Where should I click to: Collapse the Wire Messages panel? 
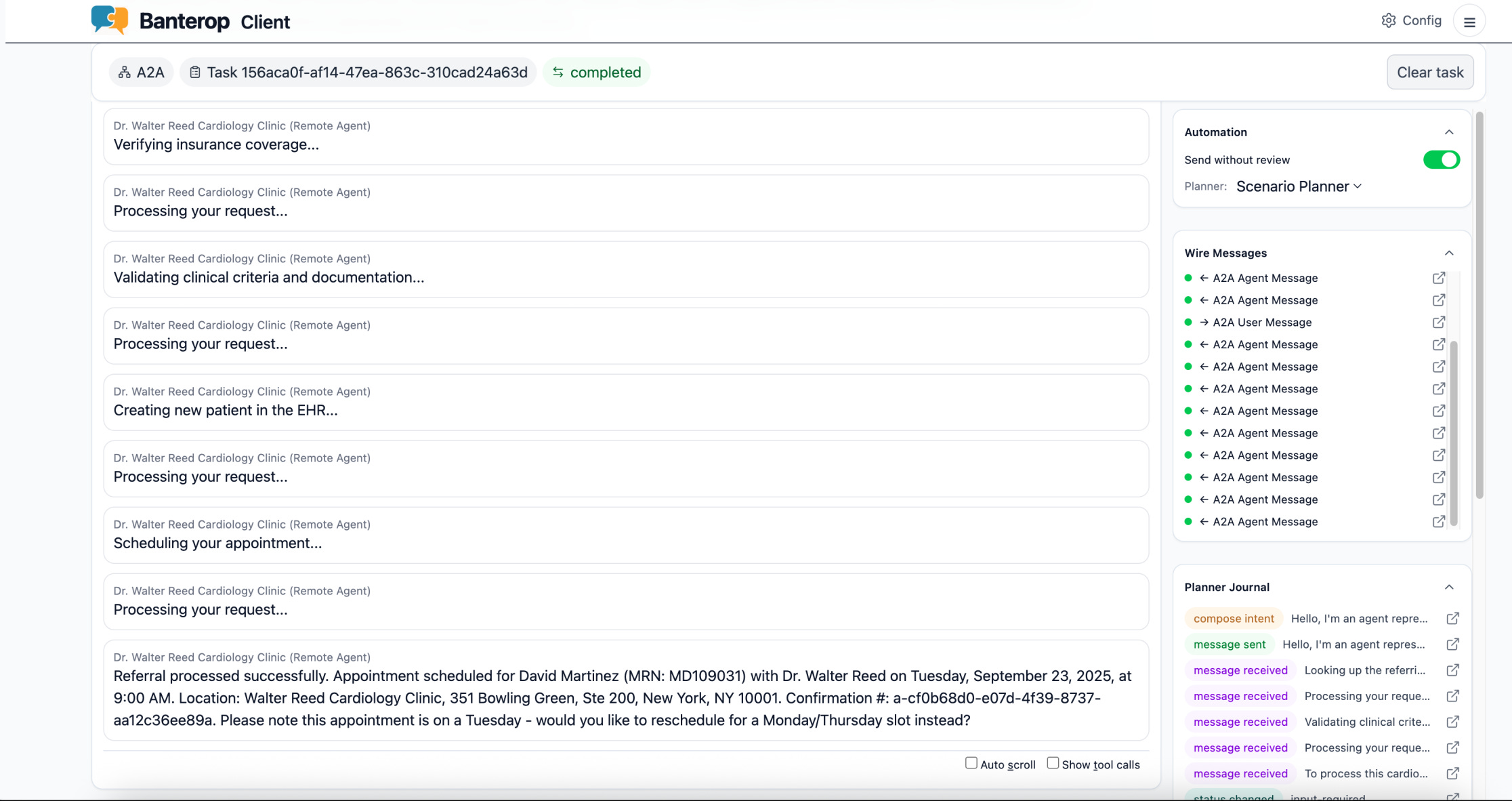pyautogui.click(x=1449, y=253)
